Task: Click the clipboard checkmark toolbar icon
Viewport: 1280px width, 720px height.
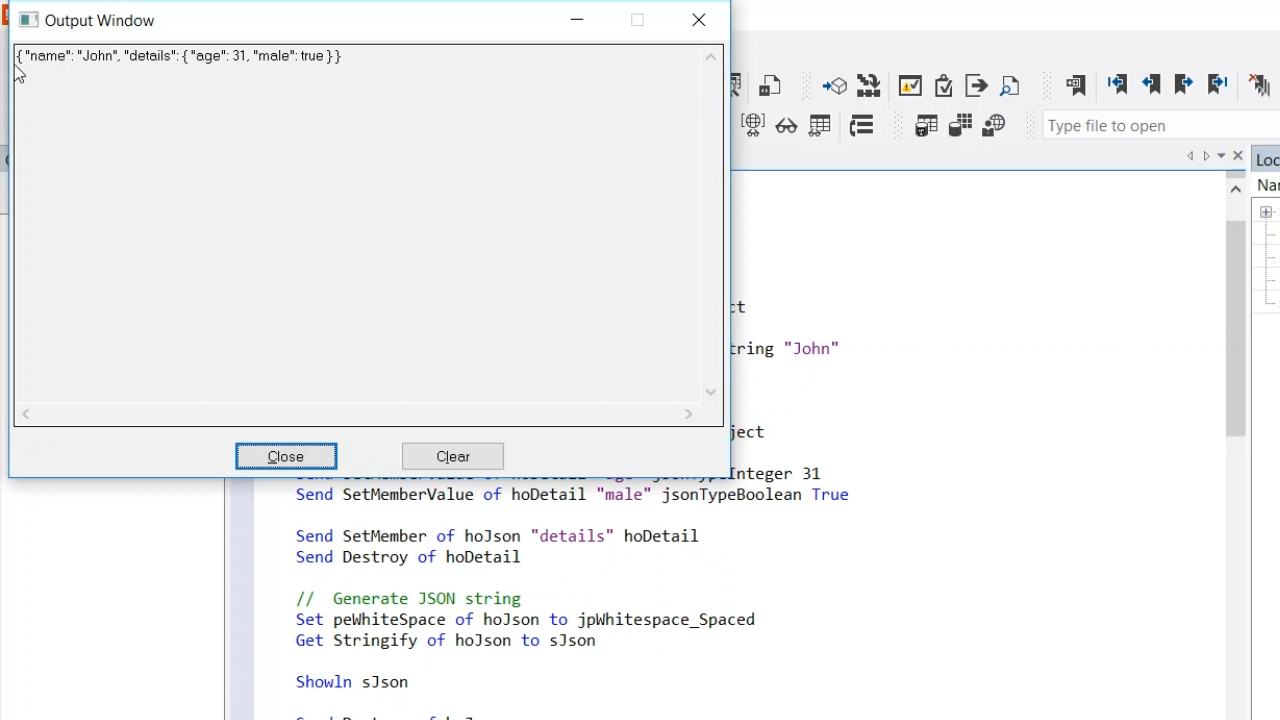Action: 943,86
